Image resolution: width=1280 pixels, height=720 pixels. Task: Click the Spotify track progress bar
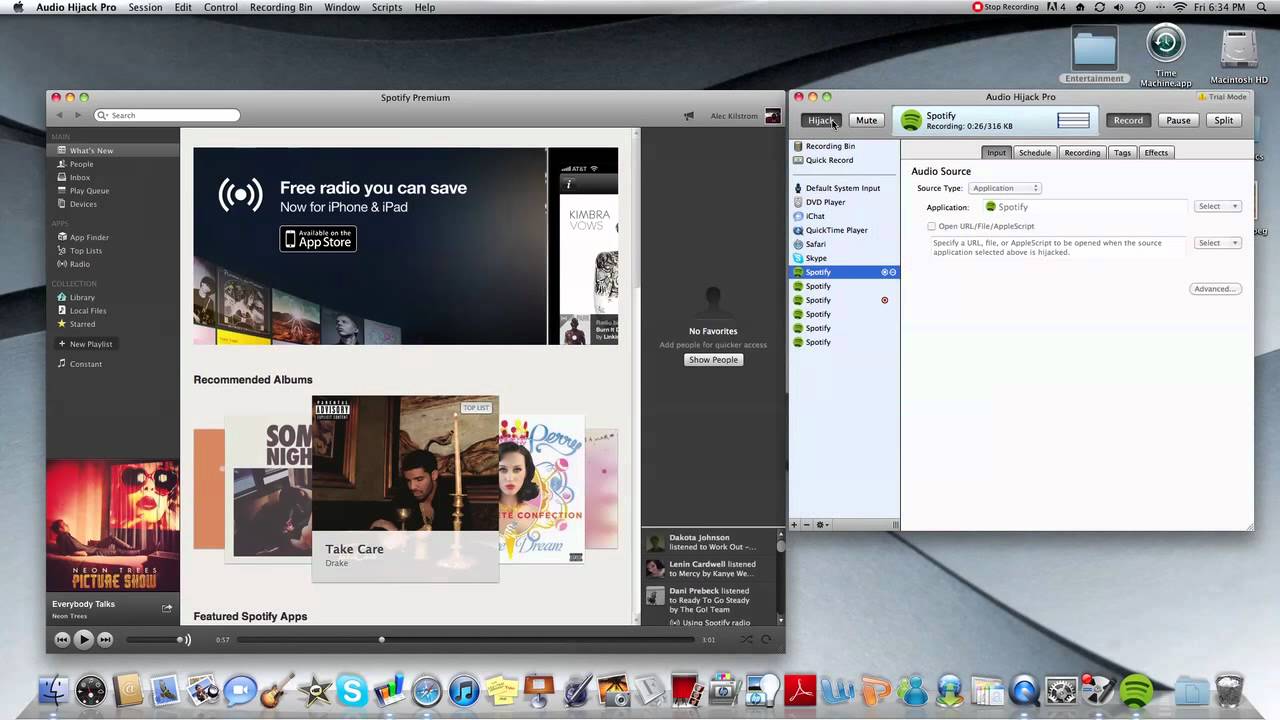[x=466, y=639]
